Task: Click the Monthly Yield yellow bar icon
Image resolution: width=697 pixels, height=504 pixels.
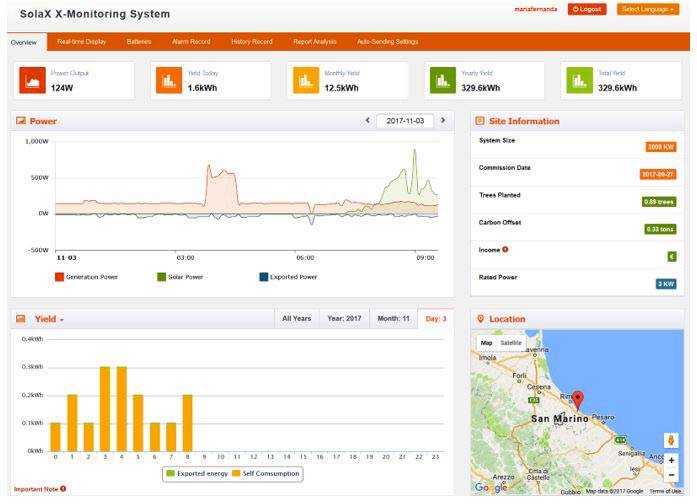Action: 306,80
